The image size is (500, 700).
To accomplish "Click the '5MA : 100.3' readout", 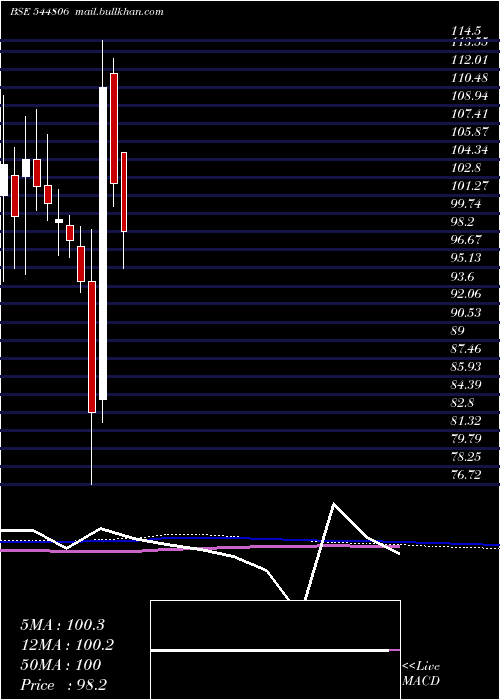I will click(x=62, y=625).
